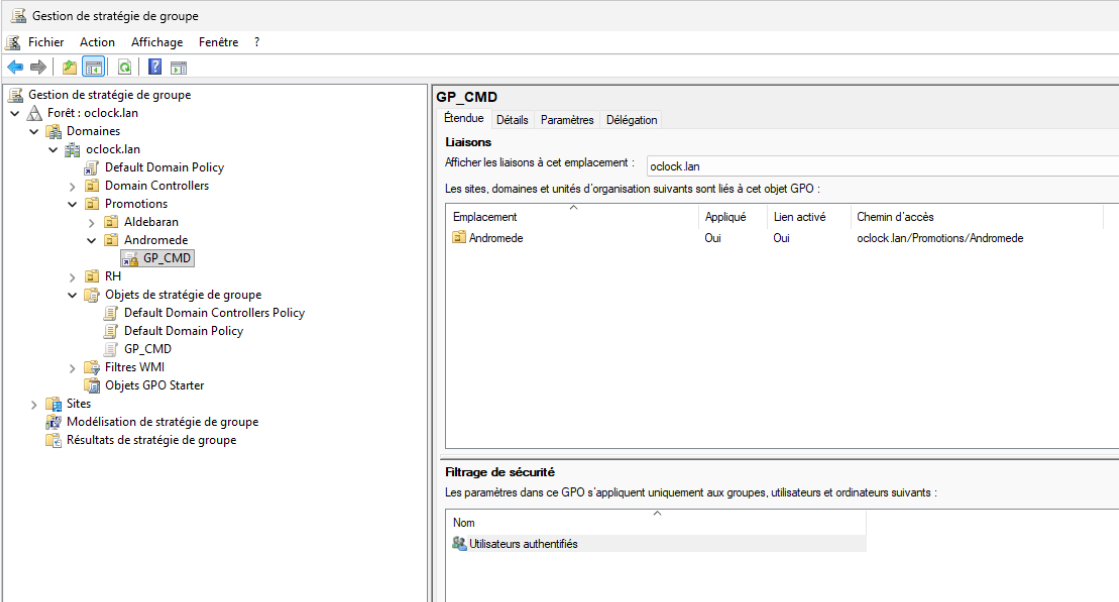Select Default Domain Controllers Policy in tree

[214, 313]
